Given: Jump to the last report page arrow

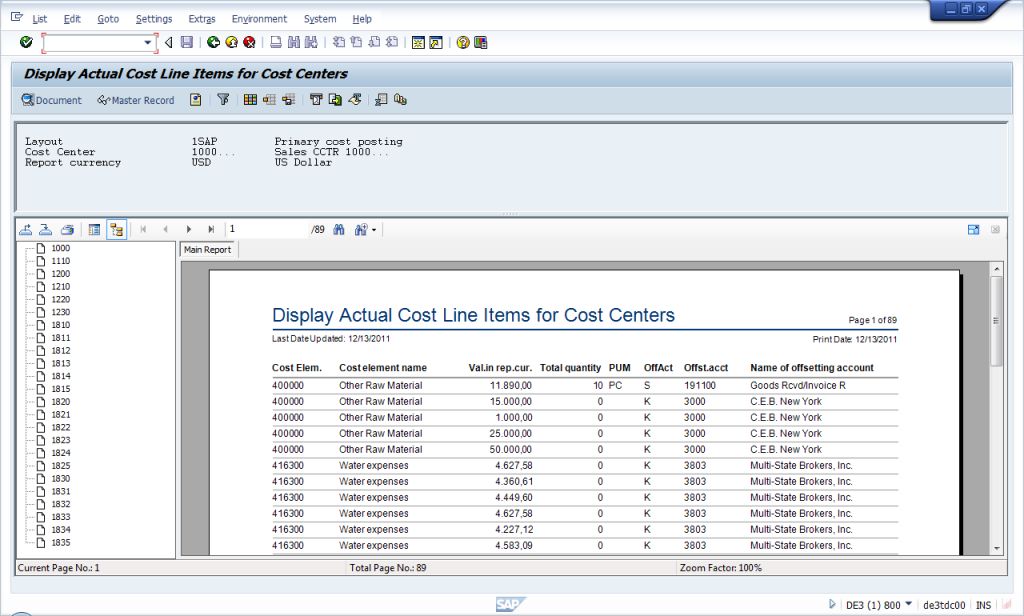Looking at the screenshot, I should (x=210, y=229).
